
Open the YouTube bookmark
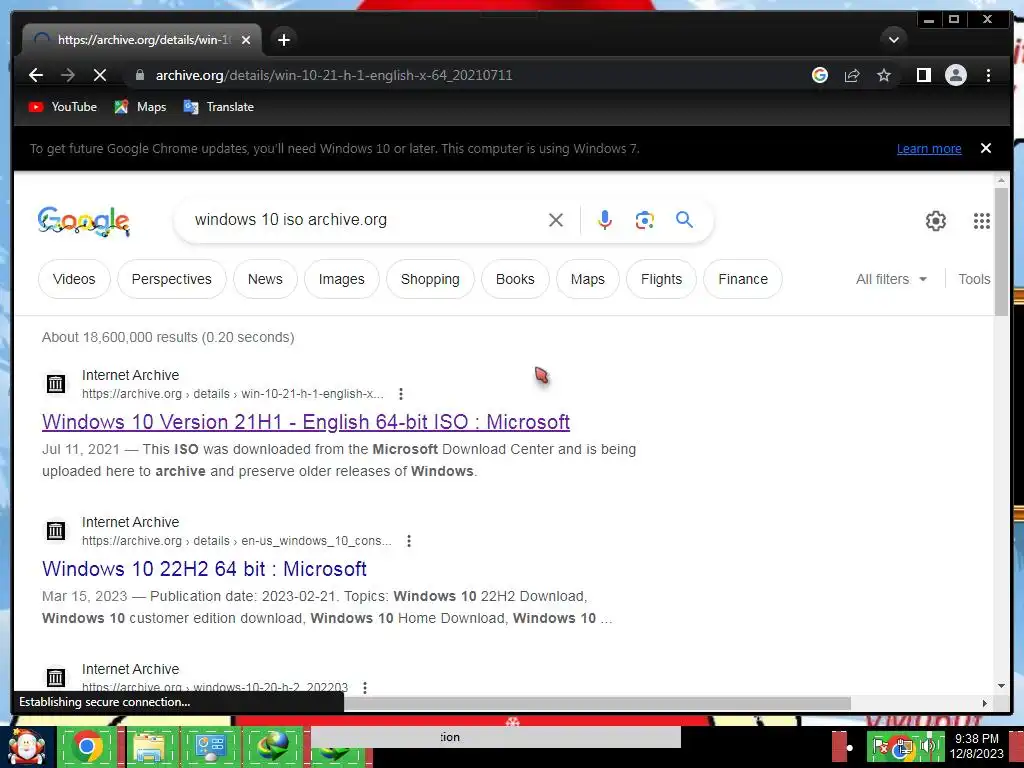pos(63,107)
